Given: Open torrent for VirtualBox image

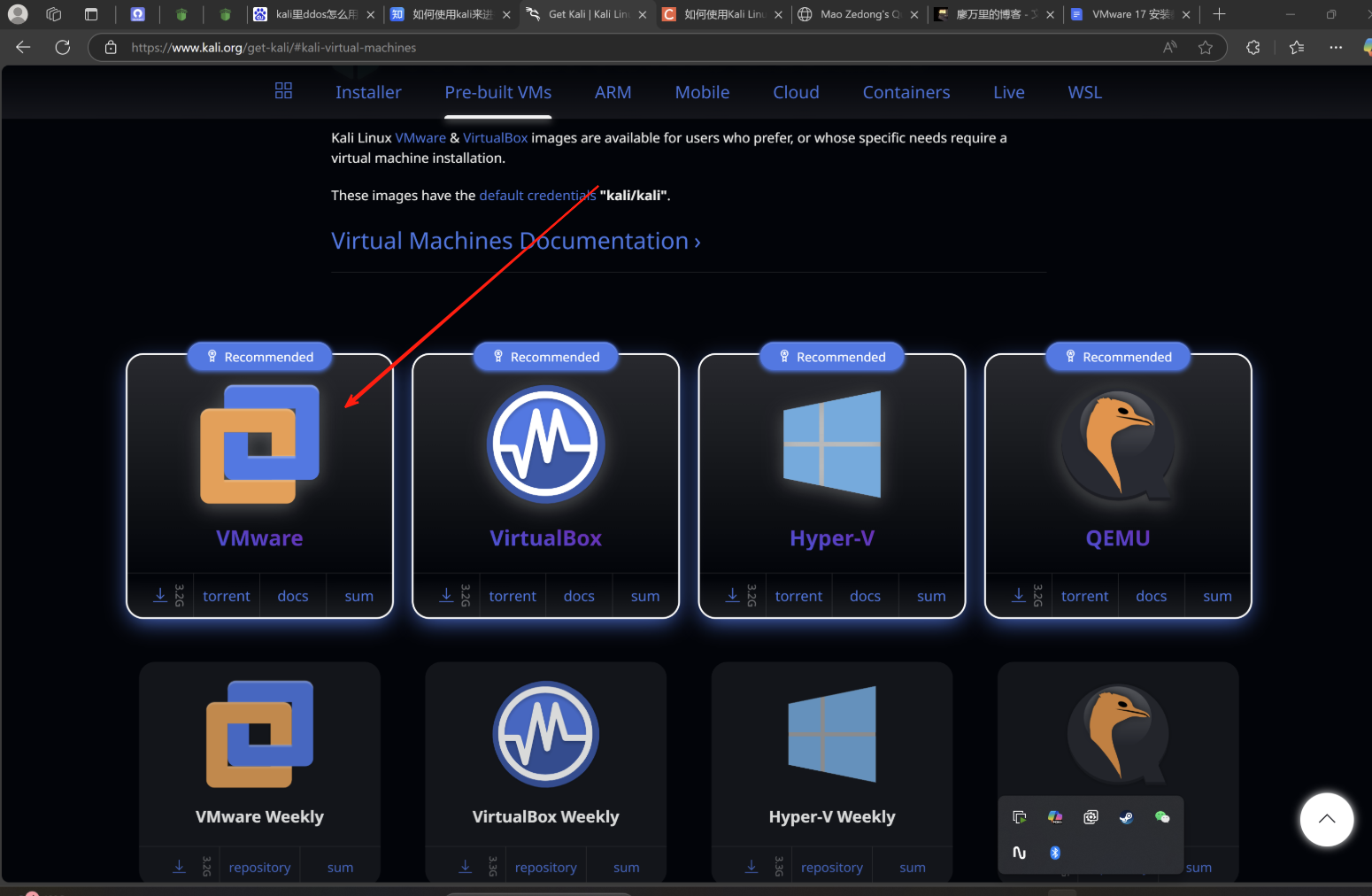Looking at the screenshot, I should click(513, 597).
